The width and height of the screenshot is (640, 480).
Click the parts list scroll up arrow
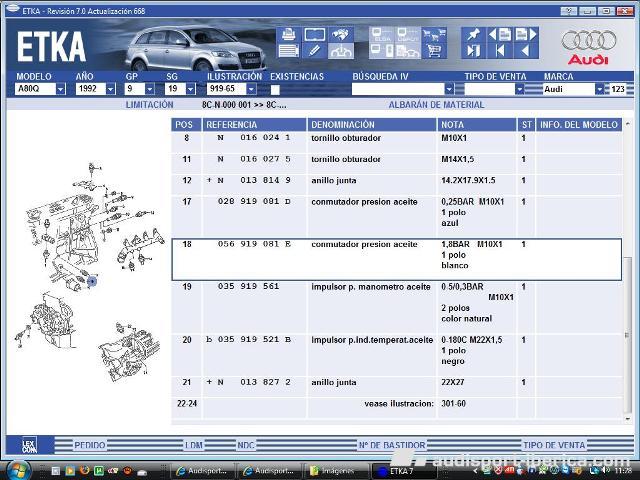coord(628,124)
